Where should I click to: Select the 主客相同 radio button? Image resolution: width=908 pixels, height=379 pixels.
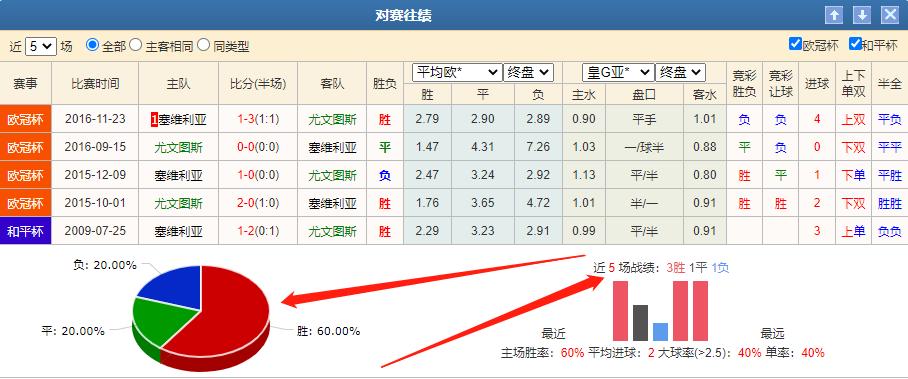coord(136,45)
